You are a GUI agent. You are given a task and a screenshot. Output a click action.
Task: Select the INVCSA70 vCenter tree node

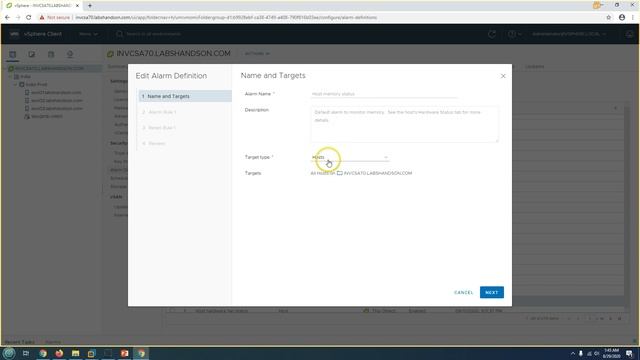(x=49, y=69)
